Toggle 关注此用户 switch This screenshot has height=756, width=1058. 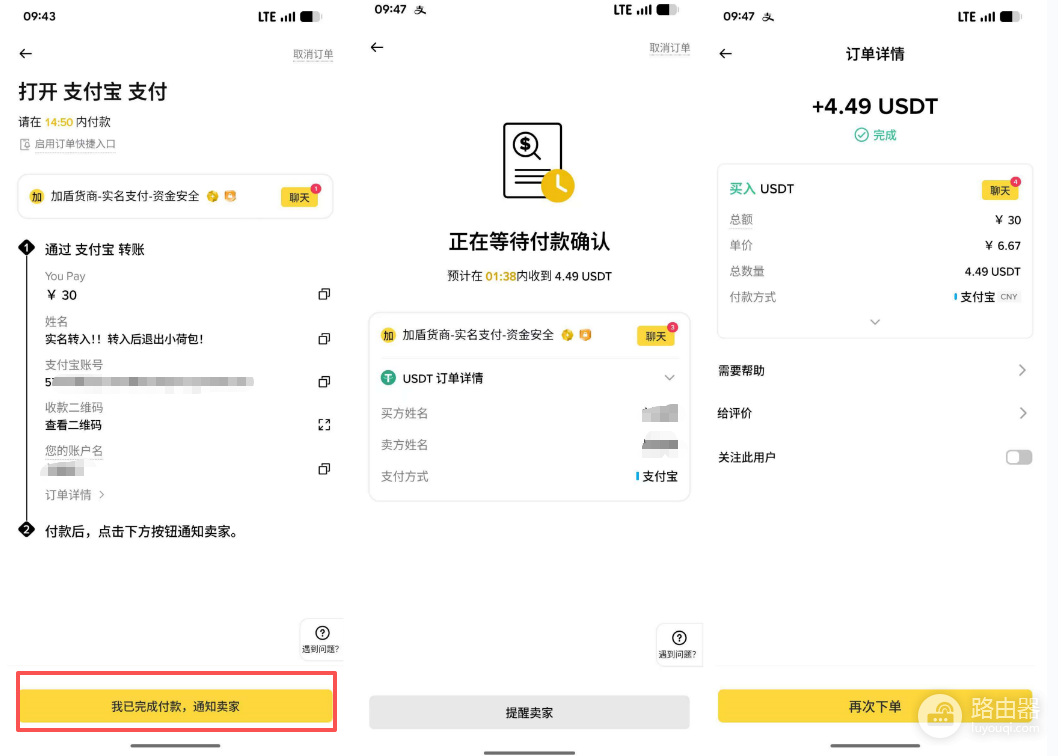1019,457
